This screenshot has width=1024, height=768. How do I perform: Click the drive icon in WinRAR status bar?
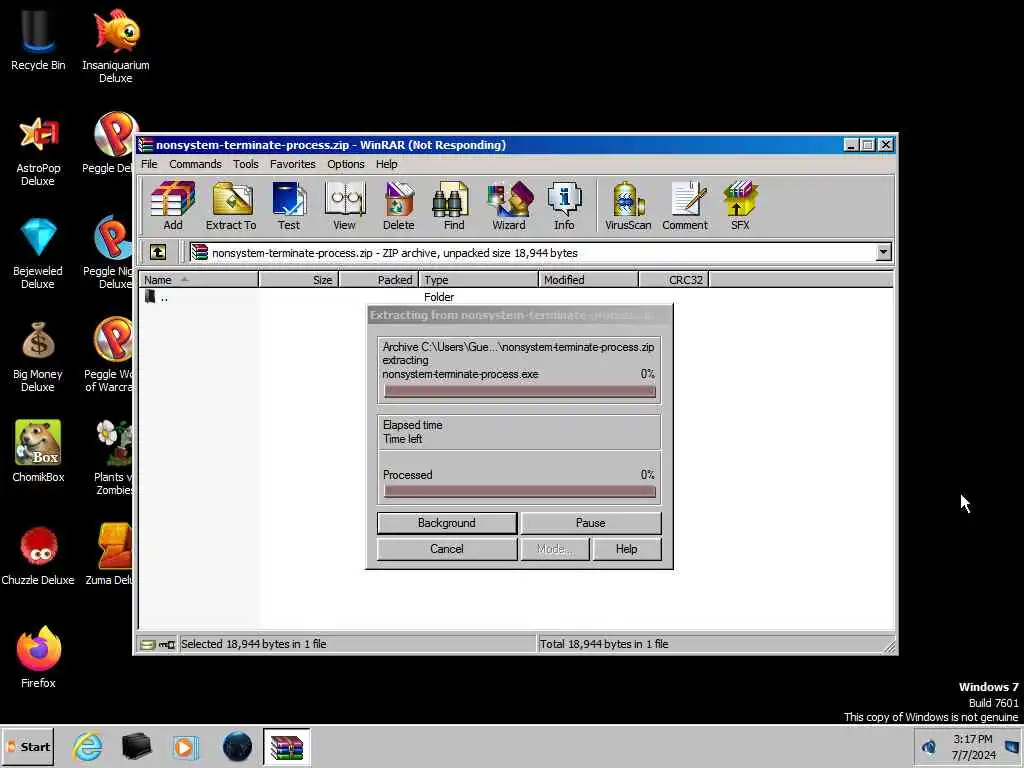148,645
